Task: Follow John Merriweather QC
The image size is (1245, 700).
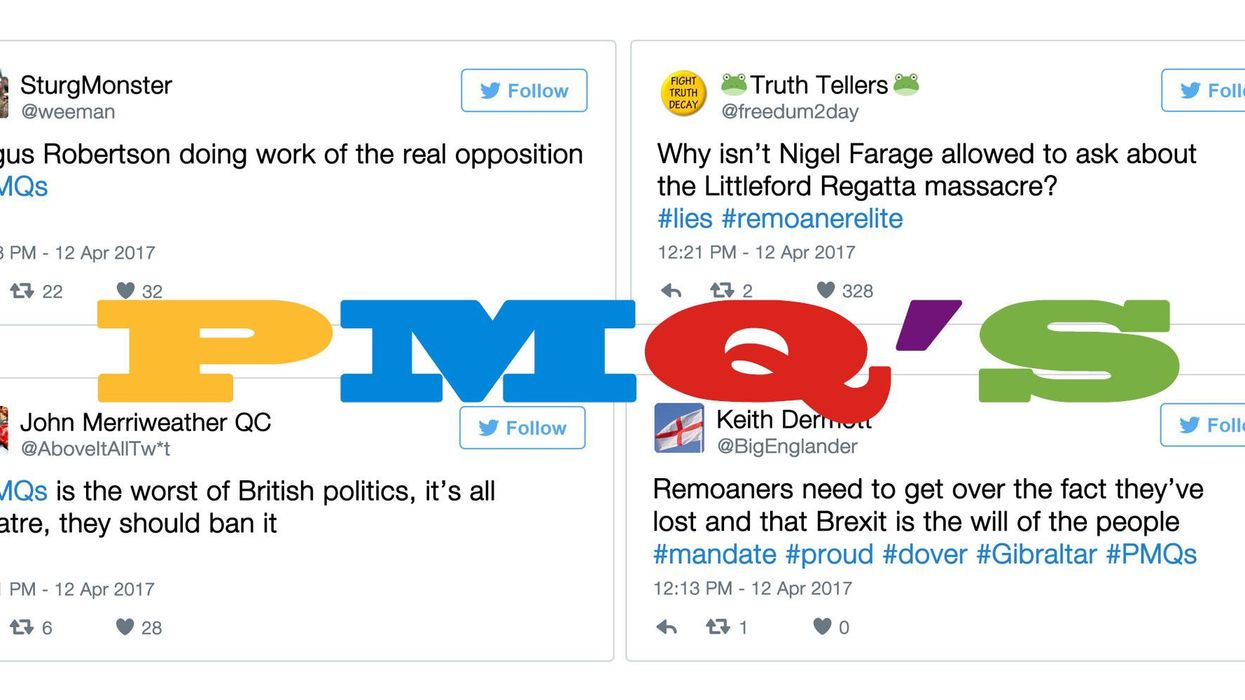Action: 522,428
